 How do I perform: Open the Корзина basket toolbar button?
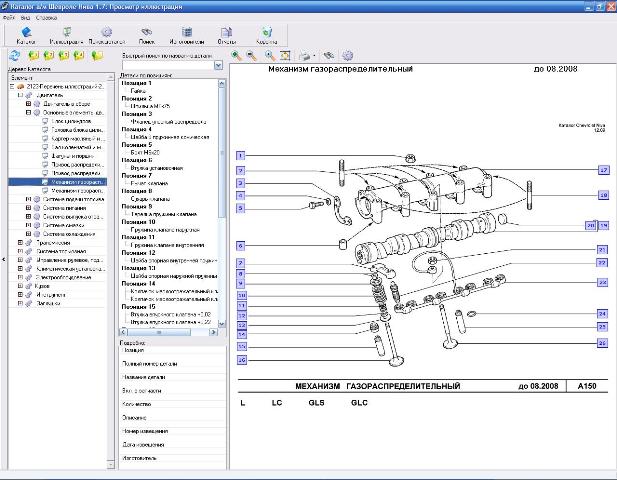click(x=266, y=35)
